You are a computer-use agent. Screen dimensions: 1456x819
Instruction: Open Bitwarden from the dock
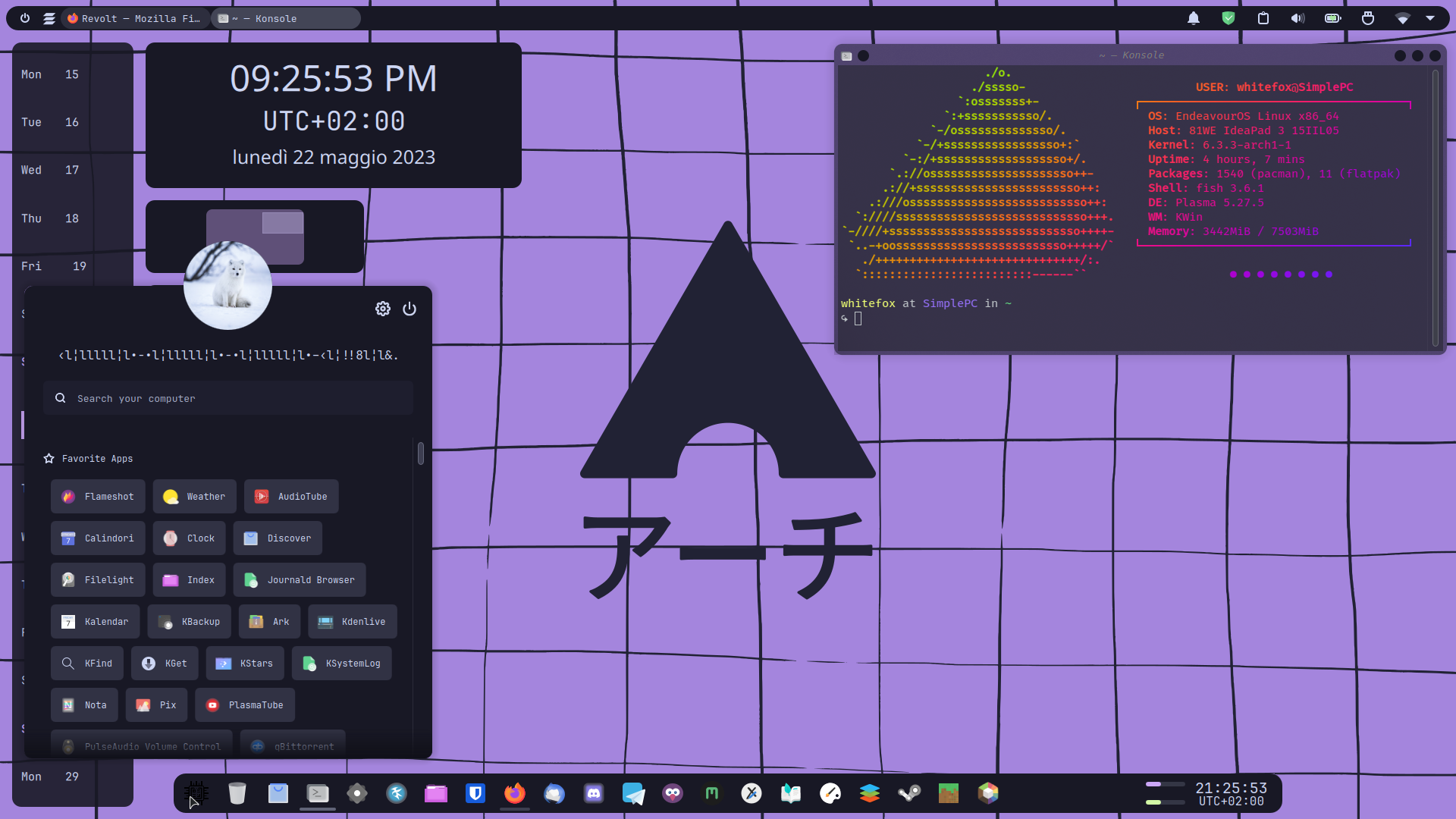coord(475,793)
